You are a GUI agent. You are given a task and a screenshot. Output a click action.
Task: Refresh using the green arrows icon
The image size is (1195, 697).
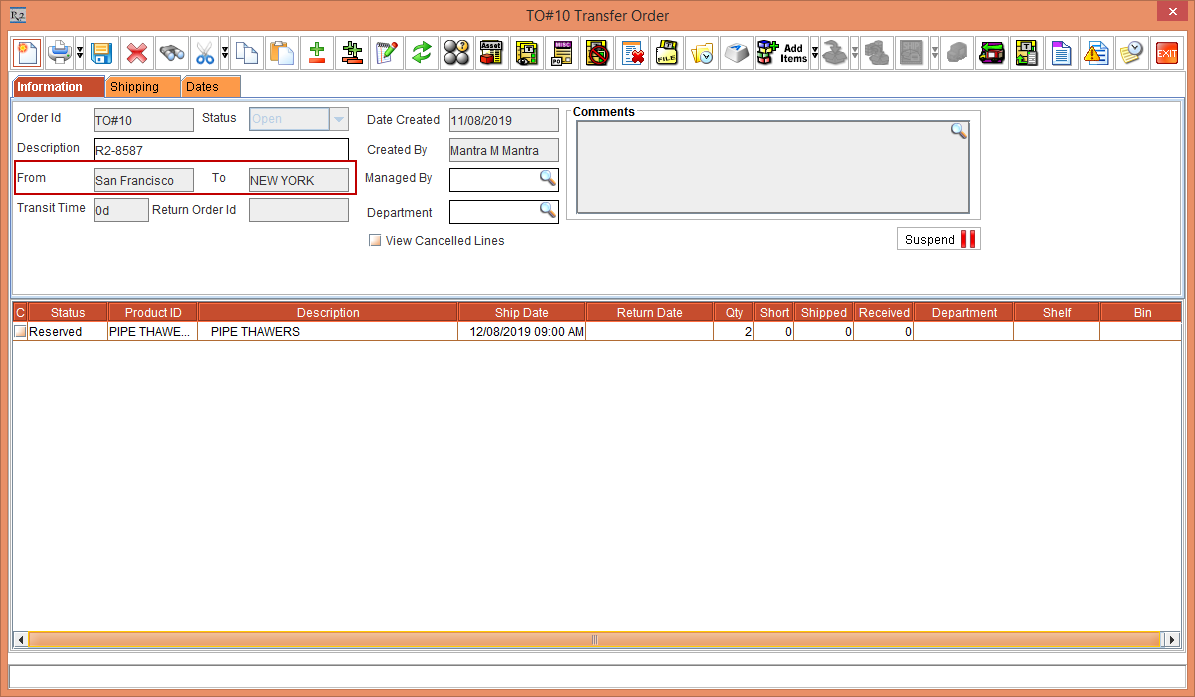pyautogui.click(x=421, y=53)
